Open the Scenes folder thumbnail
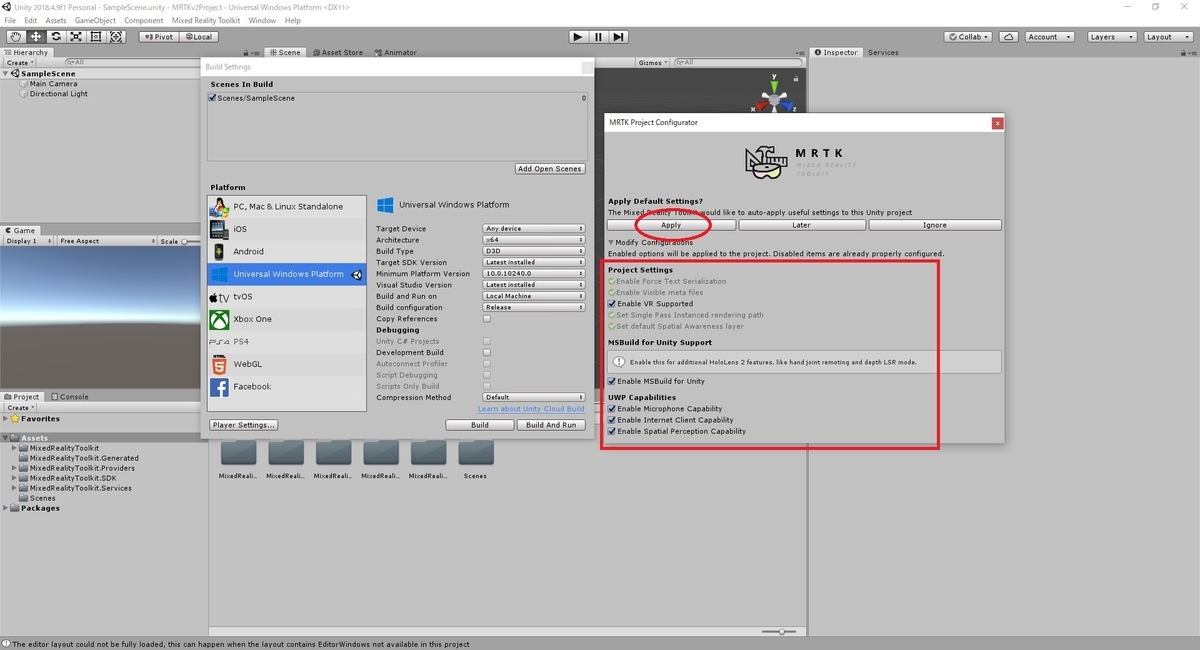 click(x=475, y=458)
